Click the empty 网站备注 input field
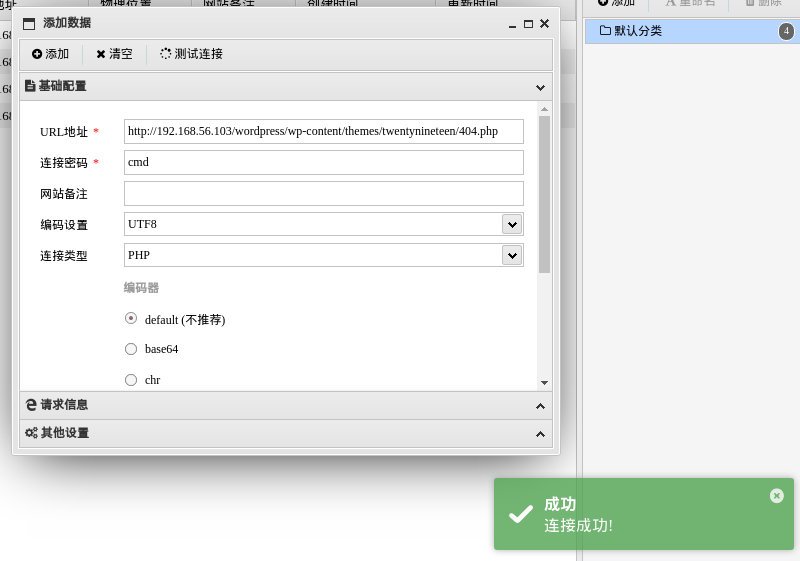The height and width of the screenshot is (561, 800). [x=323, y=193]
